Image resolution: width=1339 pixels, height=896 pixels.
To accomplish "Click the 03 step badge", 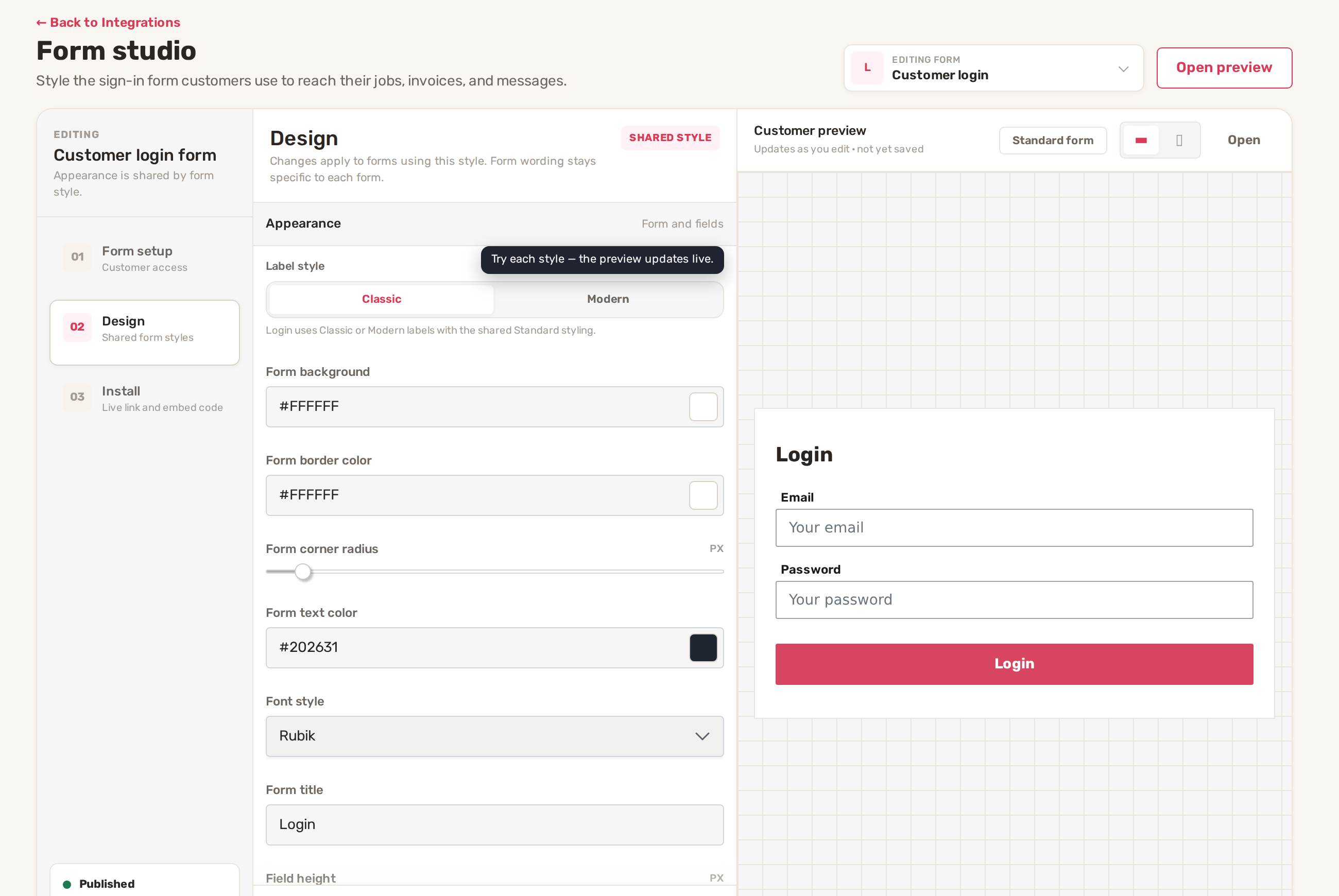I will point(77,397).
